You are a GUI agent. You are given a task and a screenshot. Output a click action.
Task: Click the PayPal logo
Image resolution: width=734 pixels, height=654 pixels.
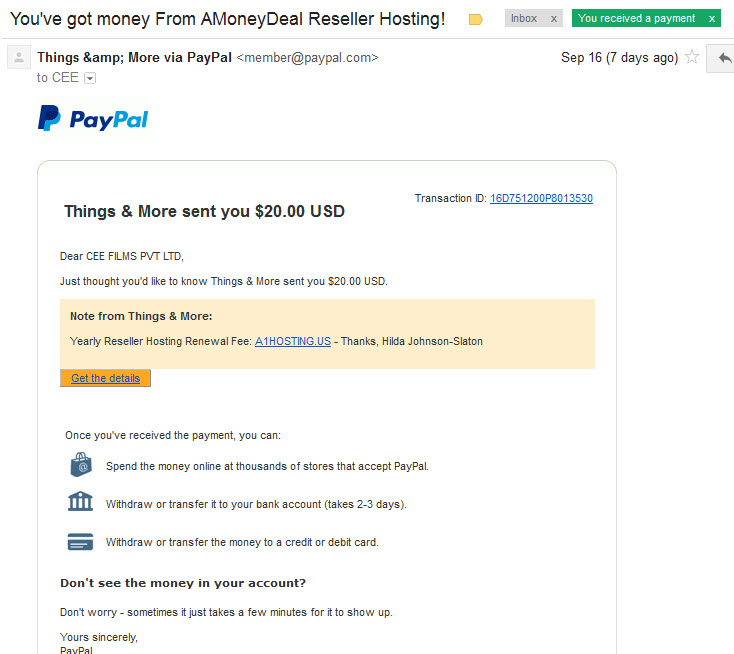[x=93, y=119]
